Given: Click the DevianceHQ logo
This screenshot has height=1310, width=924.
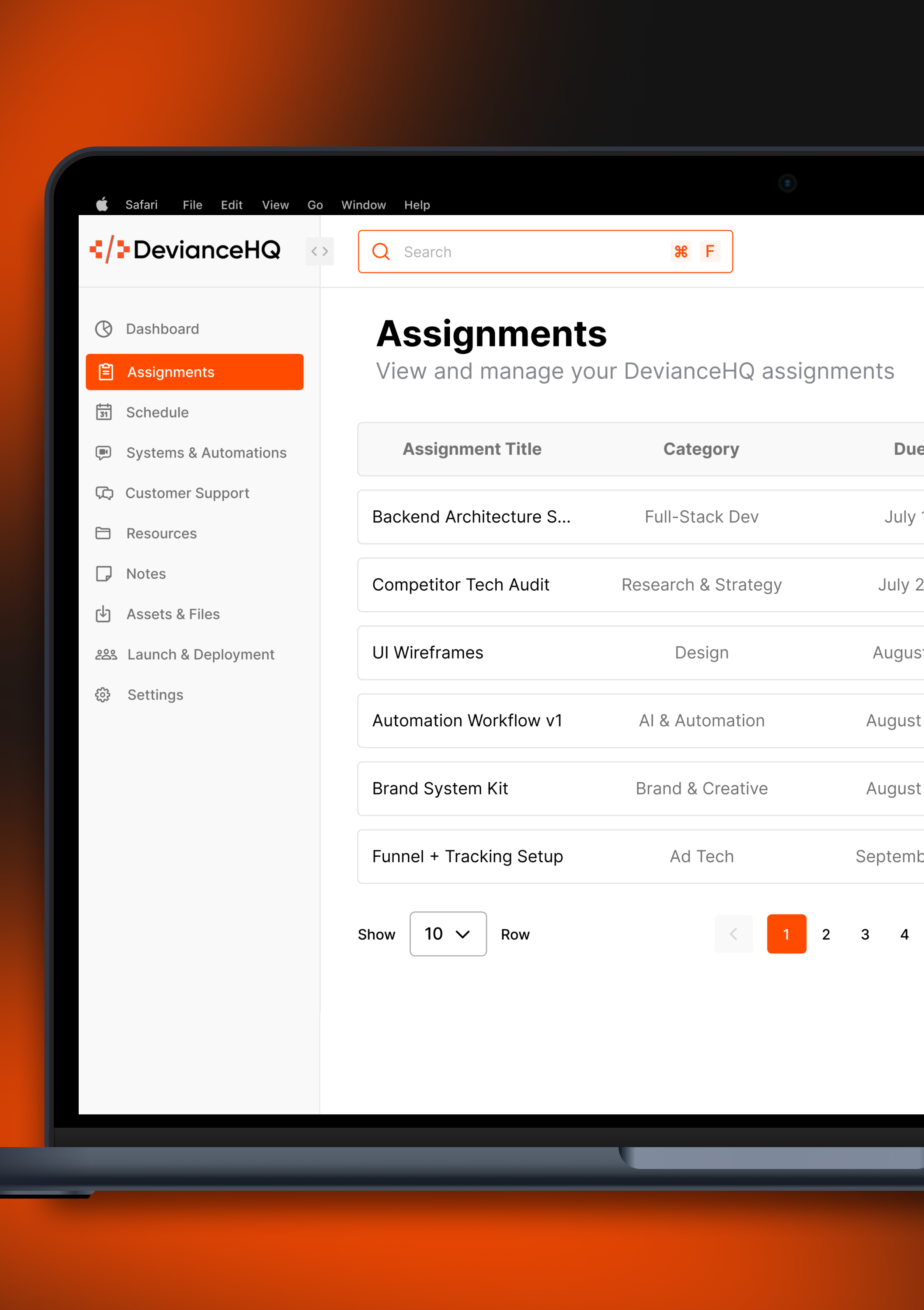Looking at the screenshot, I should (x=185, y=250).
